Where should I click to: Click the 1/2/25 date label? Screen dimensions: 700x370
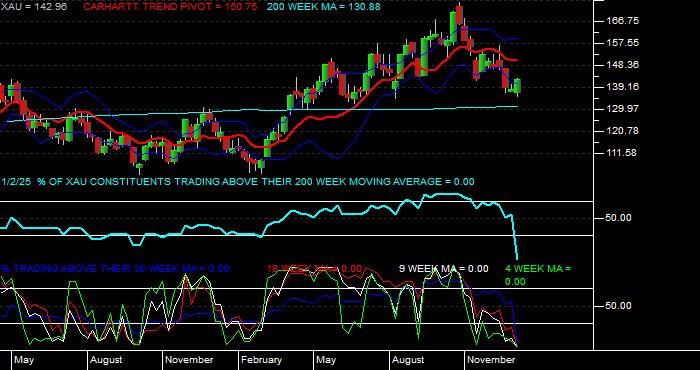point(16,182)
